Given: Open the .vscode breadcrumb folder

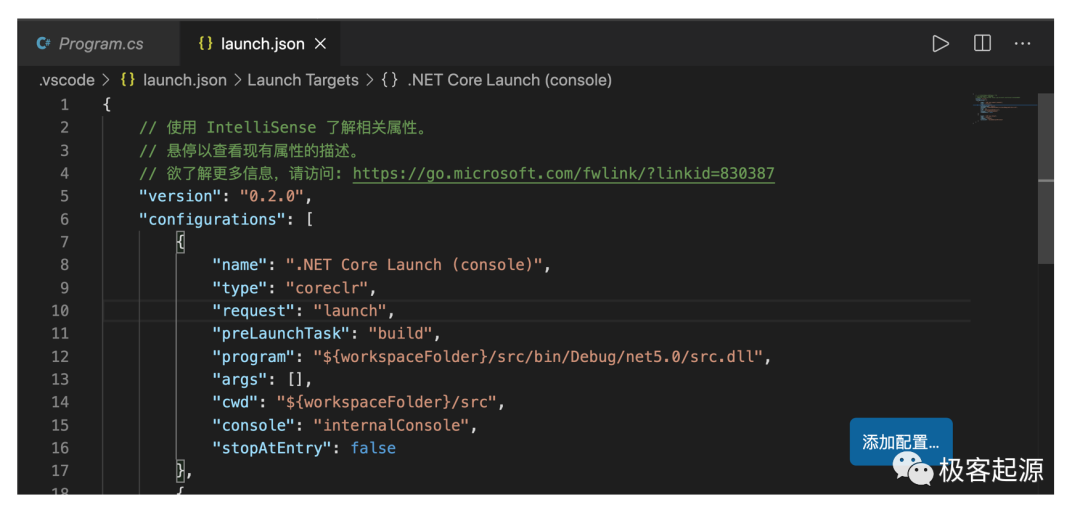Looking at the screenshot, I should point(67,80).
